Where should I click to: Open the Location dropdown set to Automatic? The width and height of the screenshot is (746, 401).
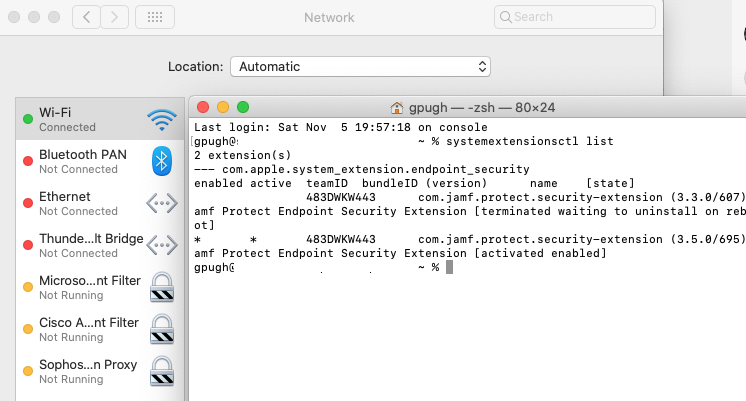360,67
